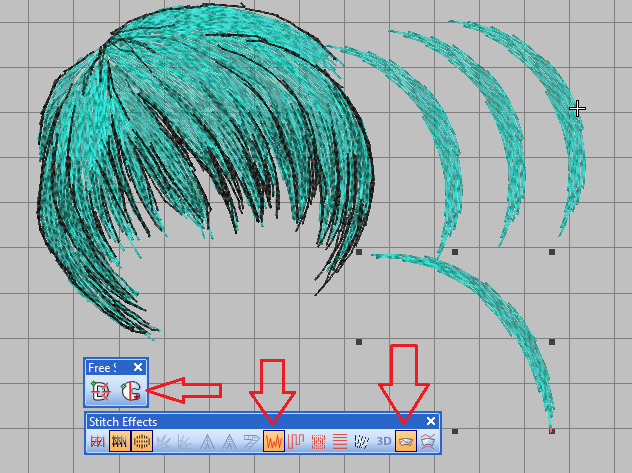Click the red dotted rectangle fill icon
Image resolution: width=632 pixels, height=473 pixels.
pyautogui.click(x=318, y=442)
